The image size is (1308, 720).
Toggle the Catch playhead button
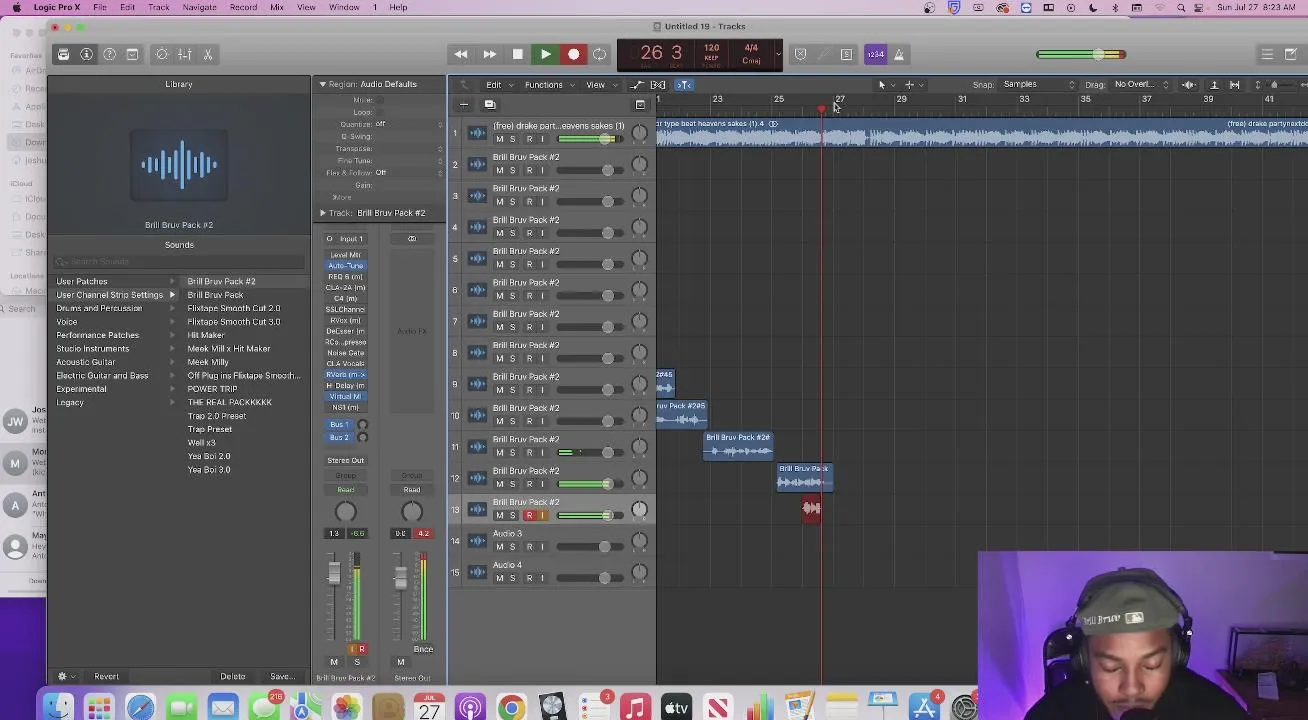click(x=684, y=85)
